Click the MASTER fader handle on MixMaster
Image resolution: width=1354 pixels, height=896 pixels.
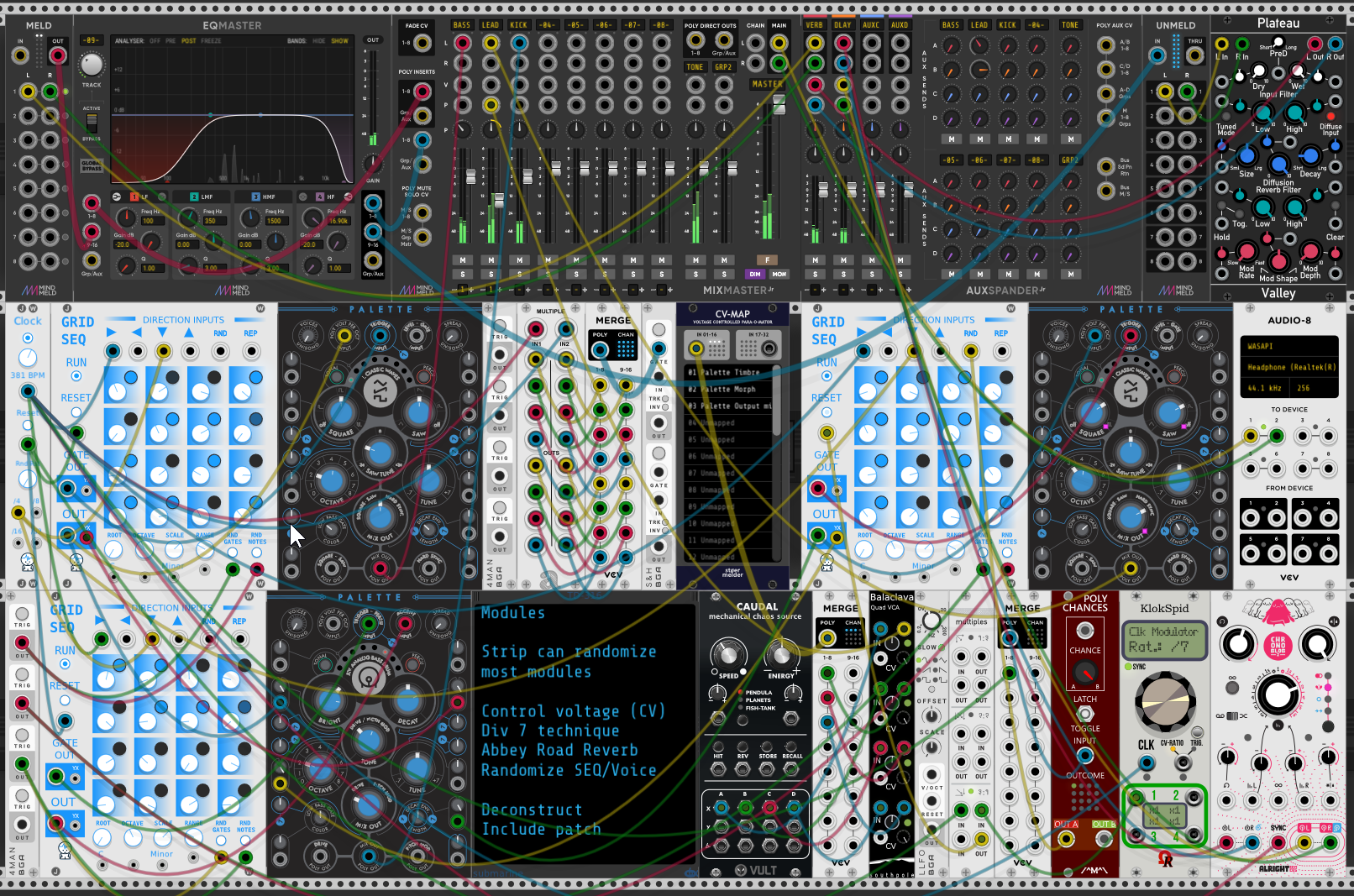coord(779,104)
